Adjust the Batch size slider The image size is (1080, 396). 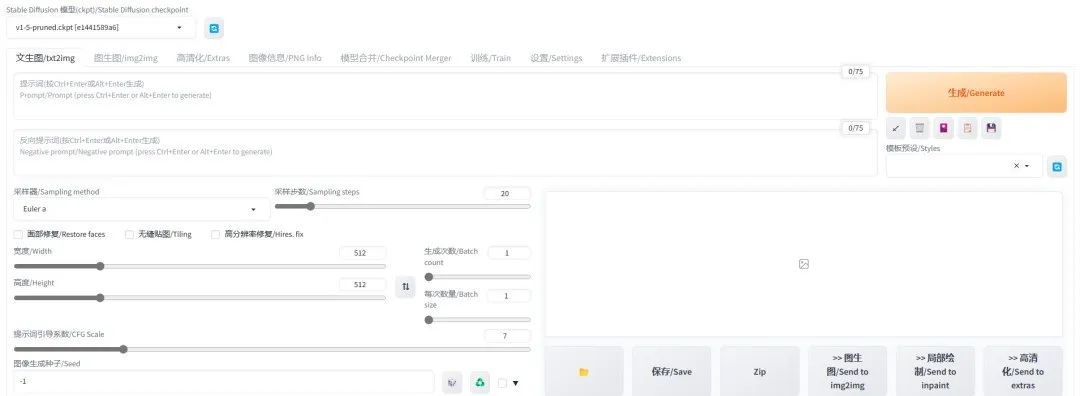click(x=477, y=320)
